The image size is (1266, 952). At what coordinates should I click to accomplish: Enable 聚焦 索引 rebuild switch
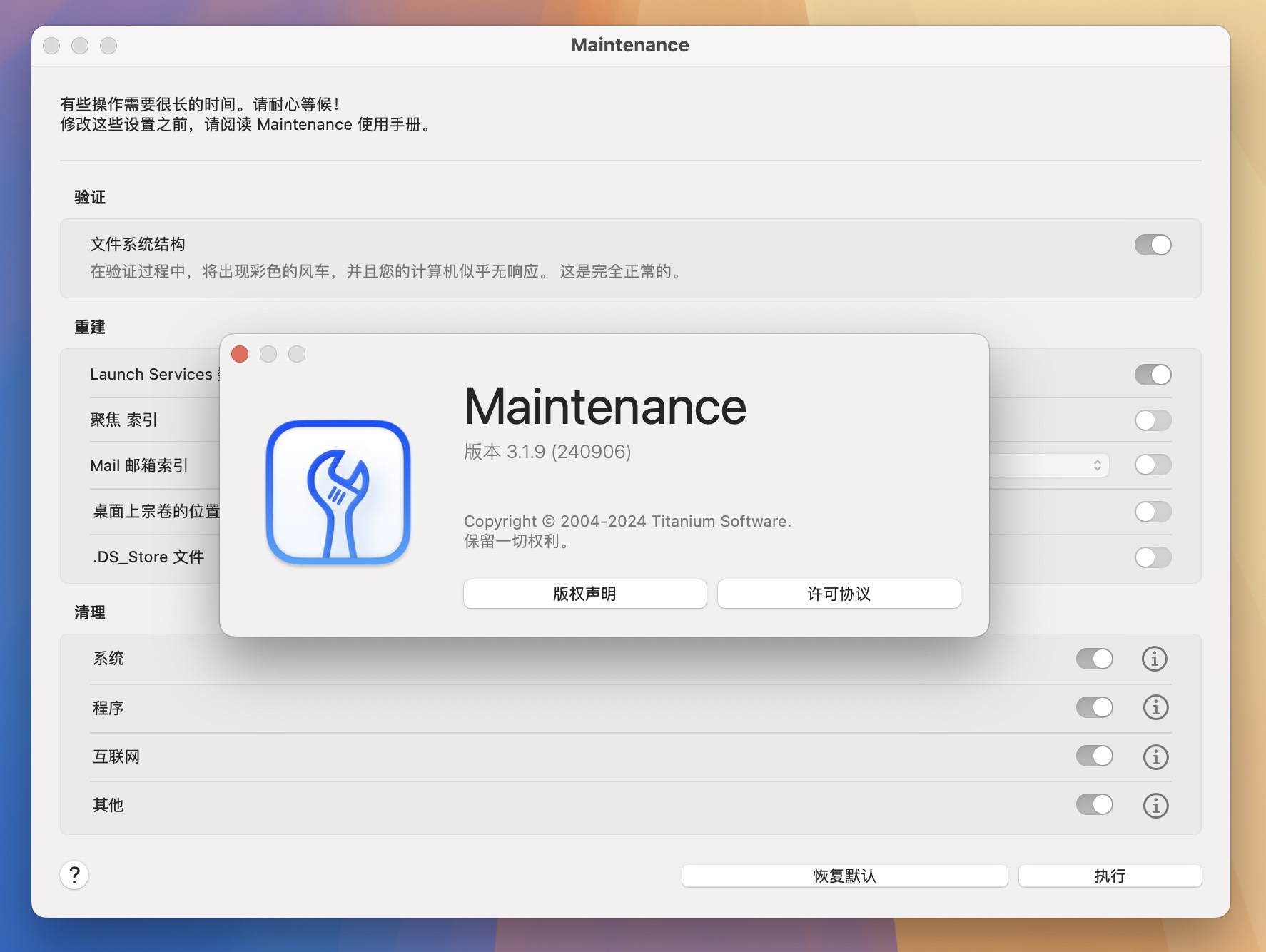[x=1153, y=420]
